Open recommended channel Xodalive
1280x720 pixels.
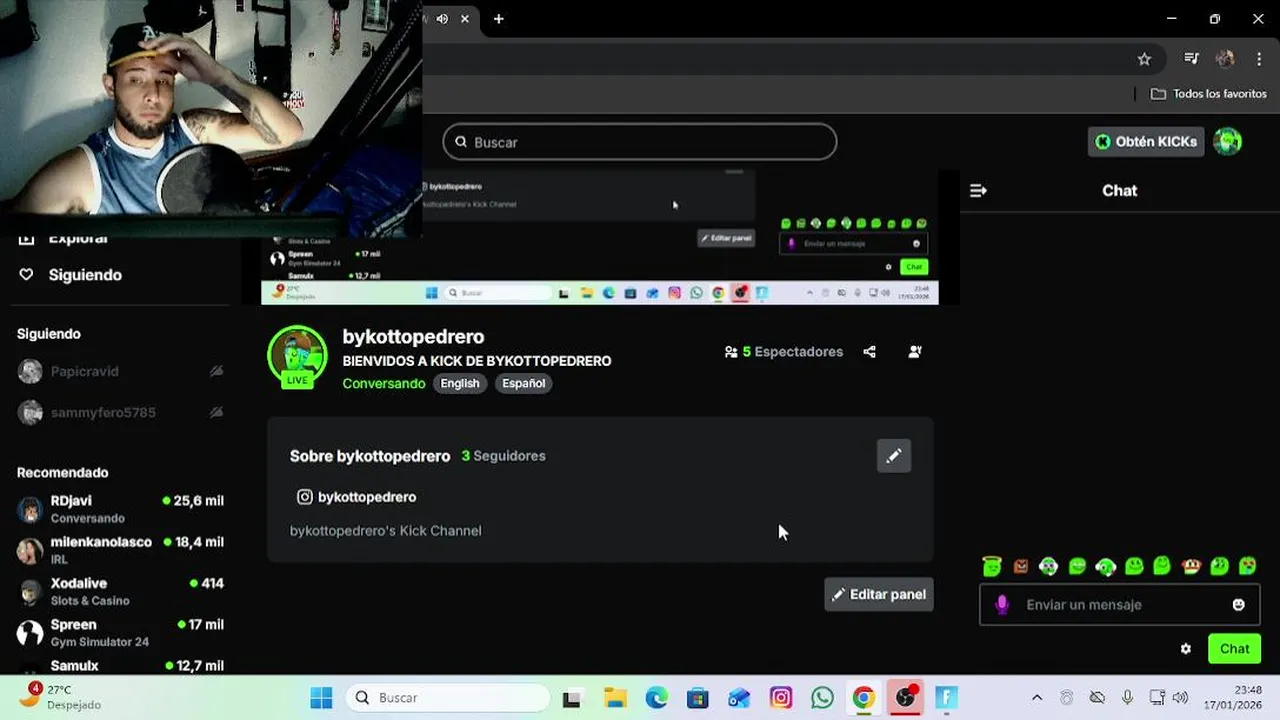[120, 591]
